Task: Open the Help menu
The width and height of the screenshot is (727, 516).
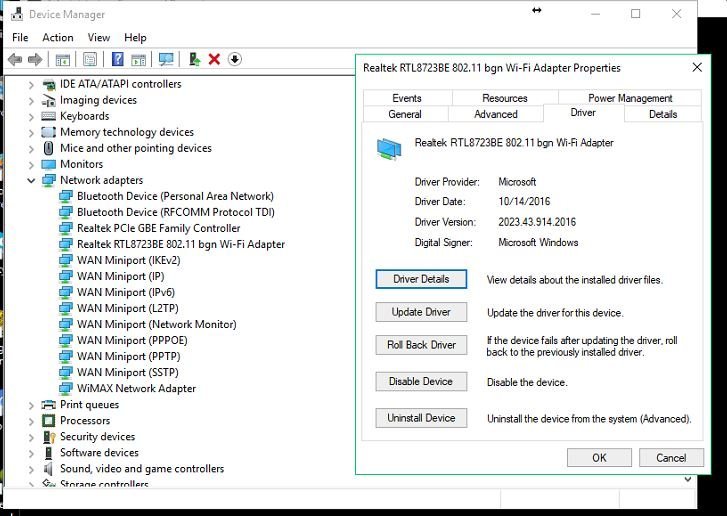Action: [135, 38]
